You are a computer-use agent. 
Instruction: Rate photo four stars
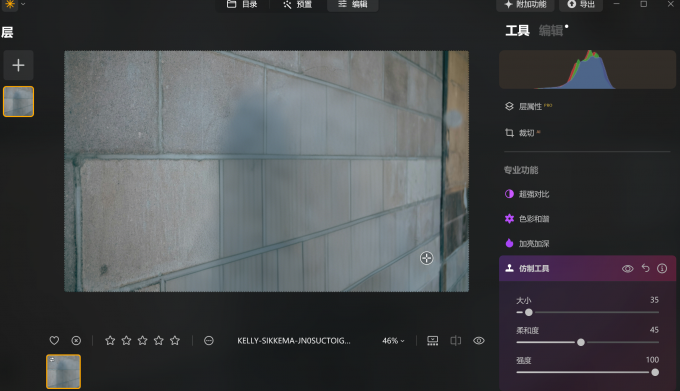point(159,341)
